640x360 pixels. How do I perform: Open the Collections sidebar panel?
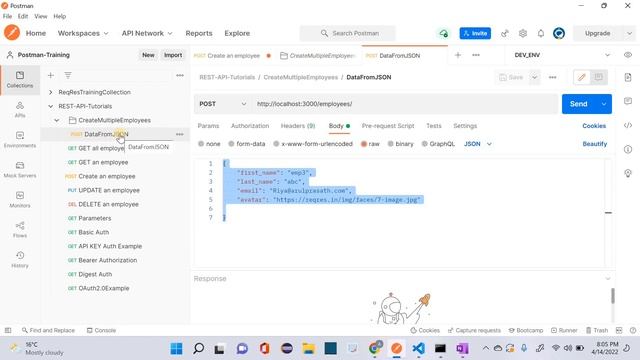(x=20, y=79)
